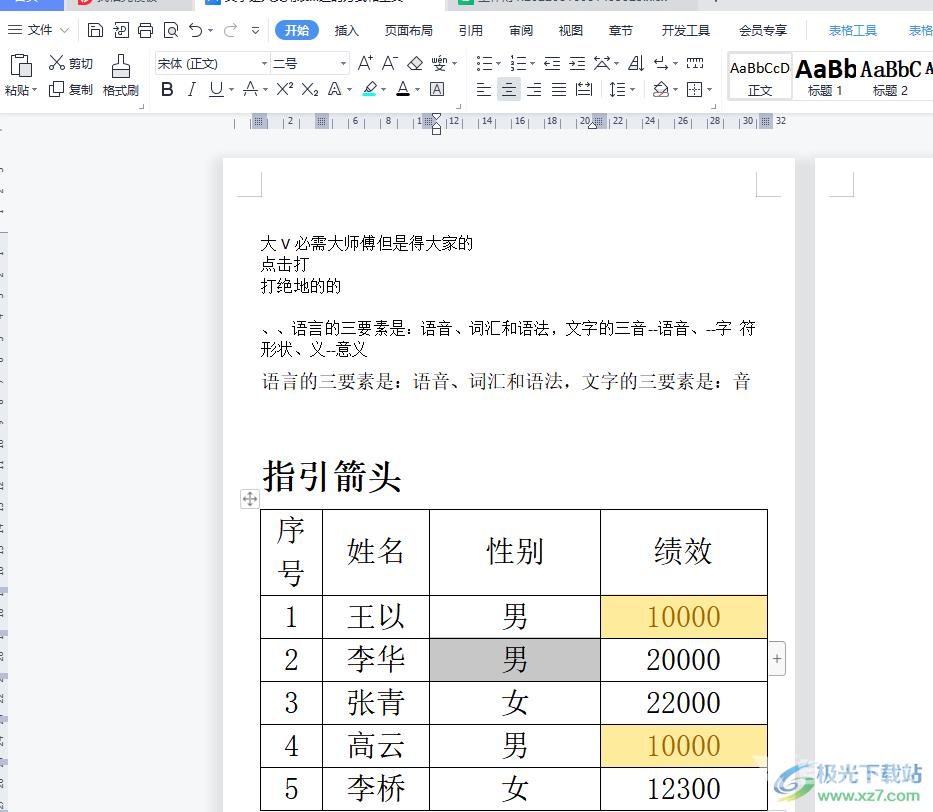Toggle Underline formatting
933x812 pixels.
click(x=216, y=89)
